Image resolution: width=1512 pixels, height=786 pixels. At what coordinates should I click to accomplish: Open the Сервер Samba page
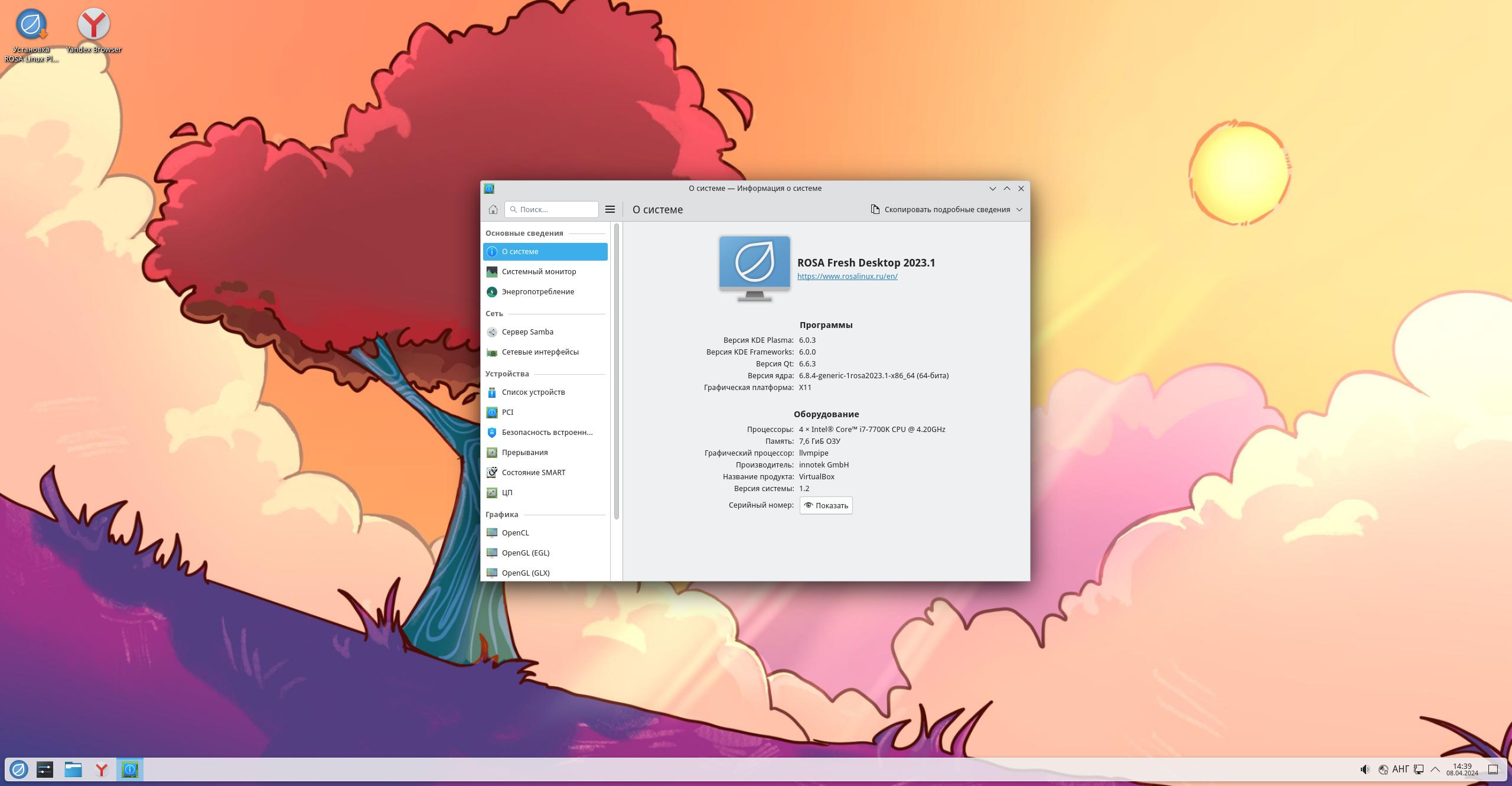pos(527,332)
